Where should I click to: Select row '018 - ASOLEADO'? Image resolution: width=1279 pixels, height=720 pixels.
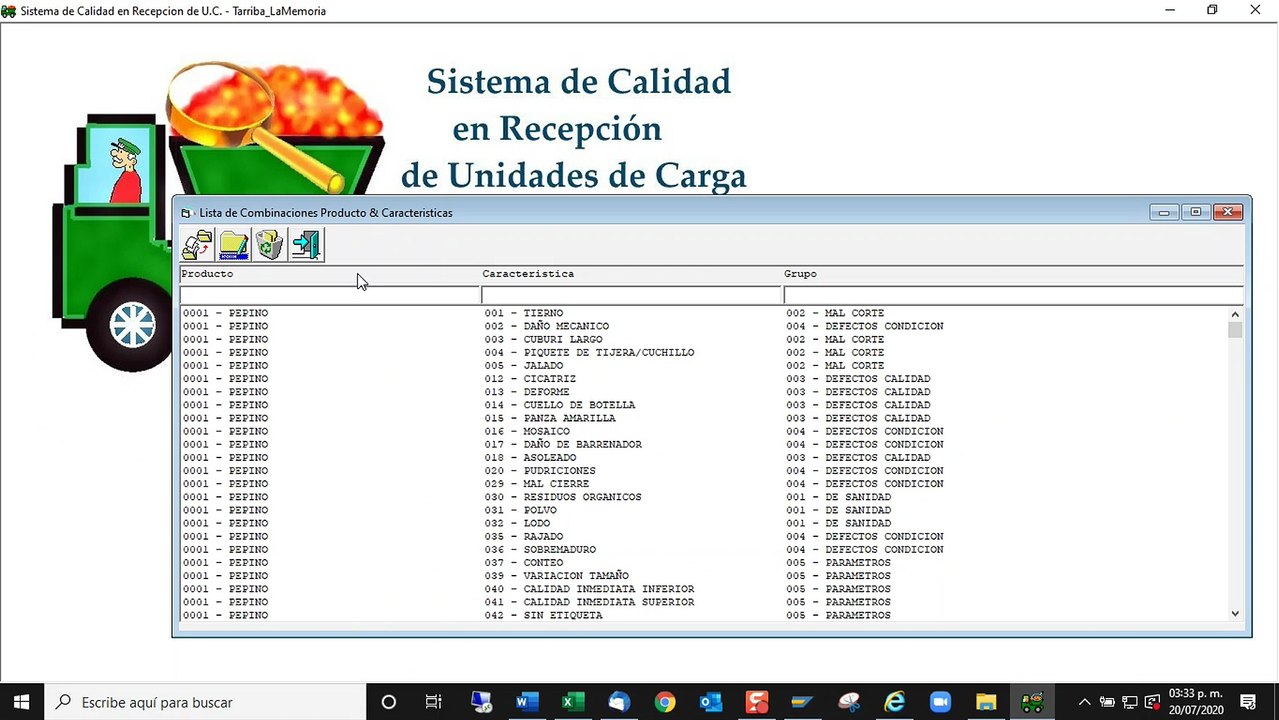click(x=703, y=458)
